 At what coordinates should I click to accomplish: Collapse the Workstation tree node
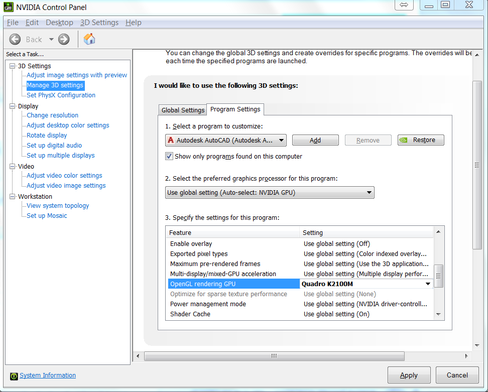point(12,196)
